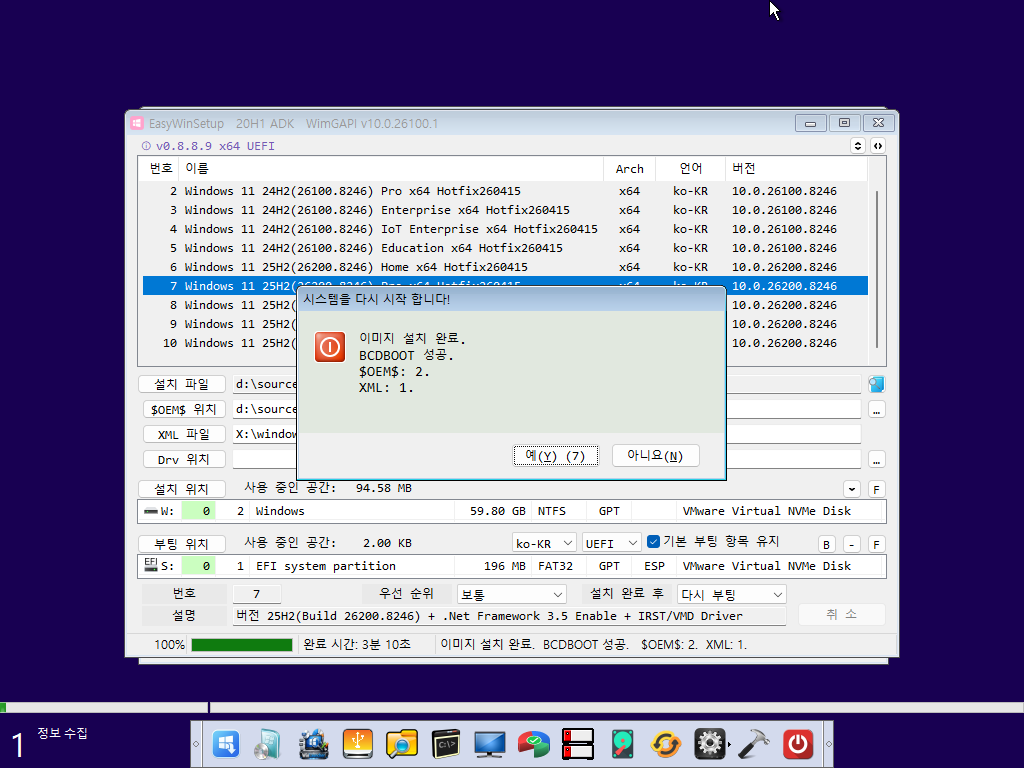This screenshot has height=768, width=1024.
Task: Open the hammer tools dock icon
Action: point(754,744)
